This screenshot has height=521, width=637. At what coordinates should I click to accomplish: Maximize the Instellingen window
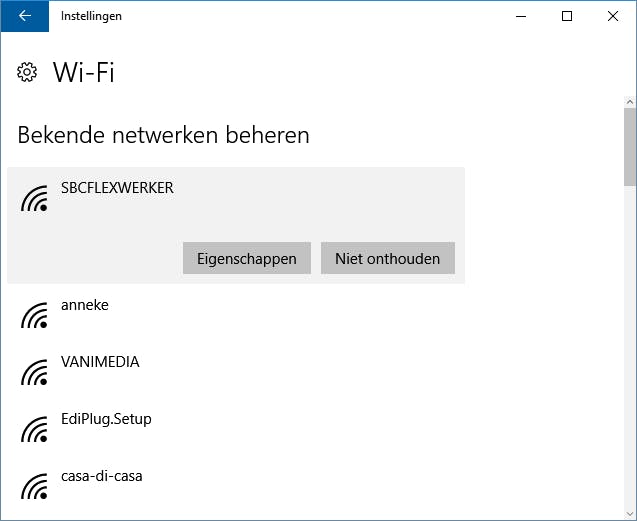[567, 16]
